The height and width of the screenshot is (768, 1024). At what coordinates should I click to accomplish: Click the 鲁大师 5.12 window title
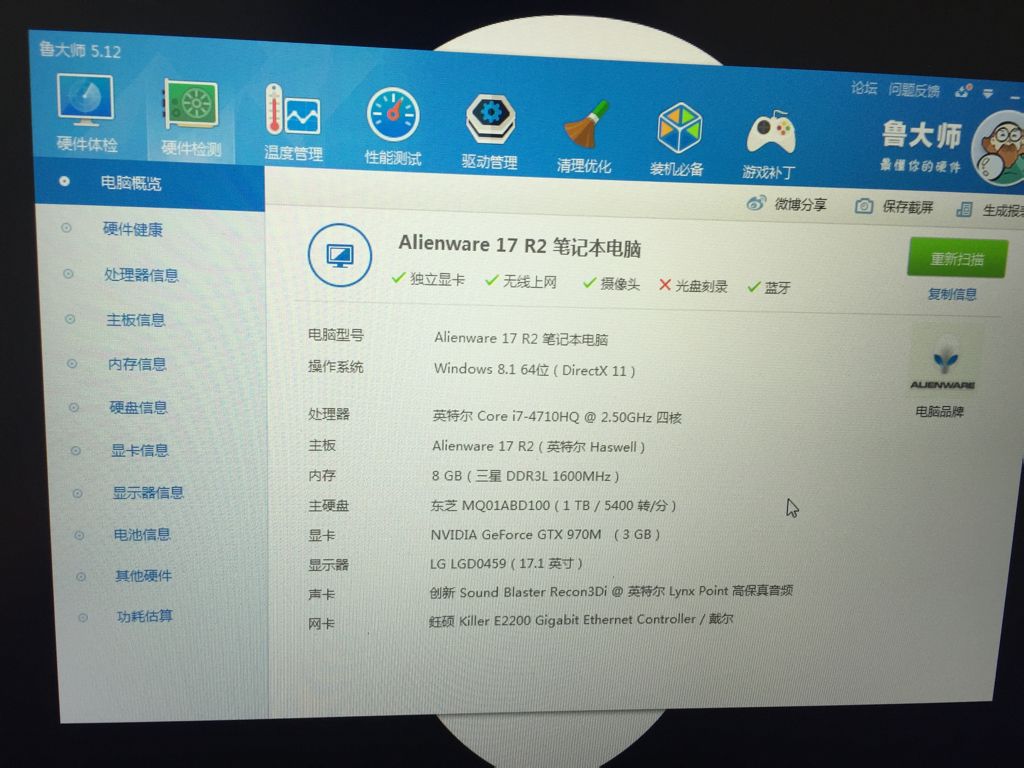point(80,50)
